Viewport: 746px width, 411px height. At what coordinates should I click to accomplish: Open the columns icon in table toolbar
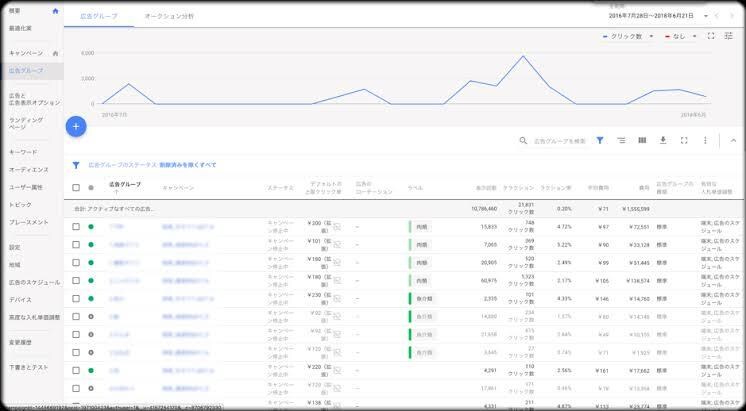point(642,140)
